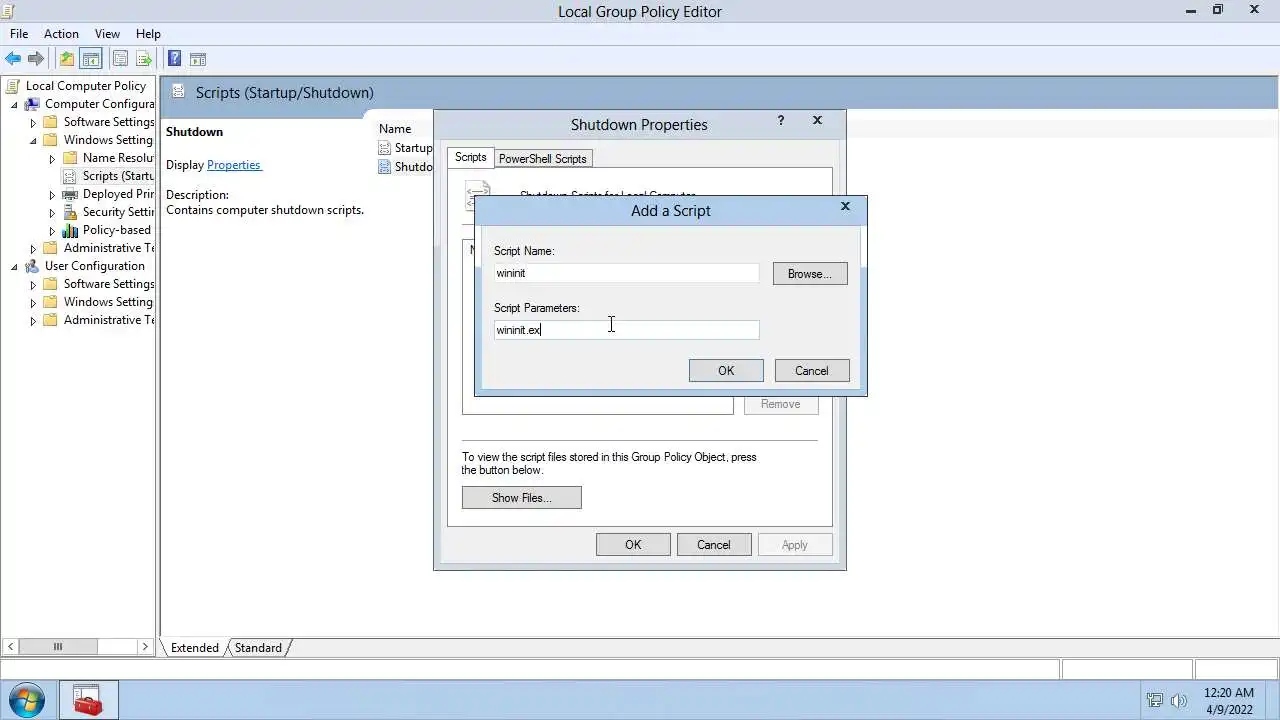Open the Windows Start button
This screenshot has height=720, width=1280.
tap(27, 700)
